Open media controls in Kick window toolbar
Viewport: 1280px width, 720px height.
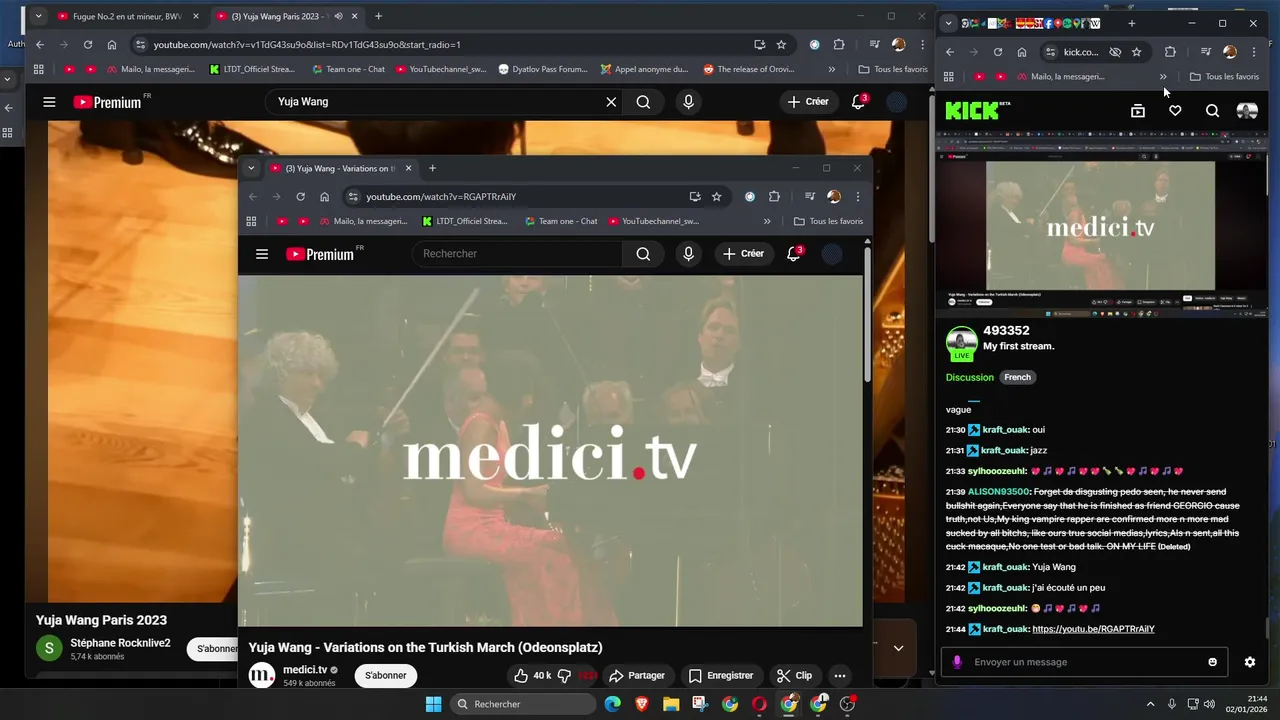point(1206,52)
